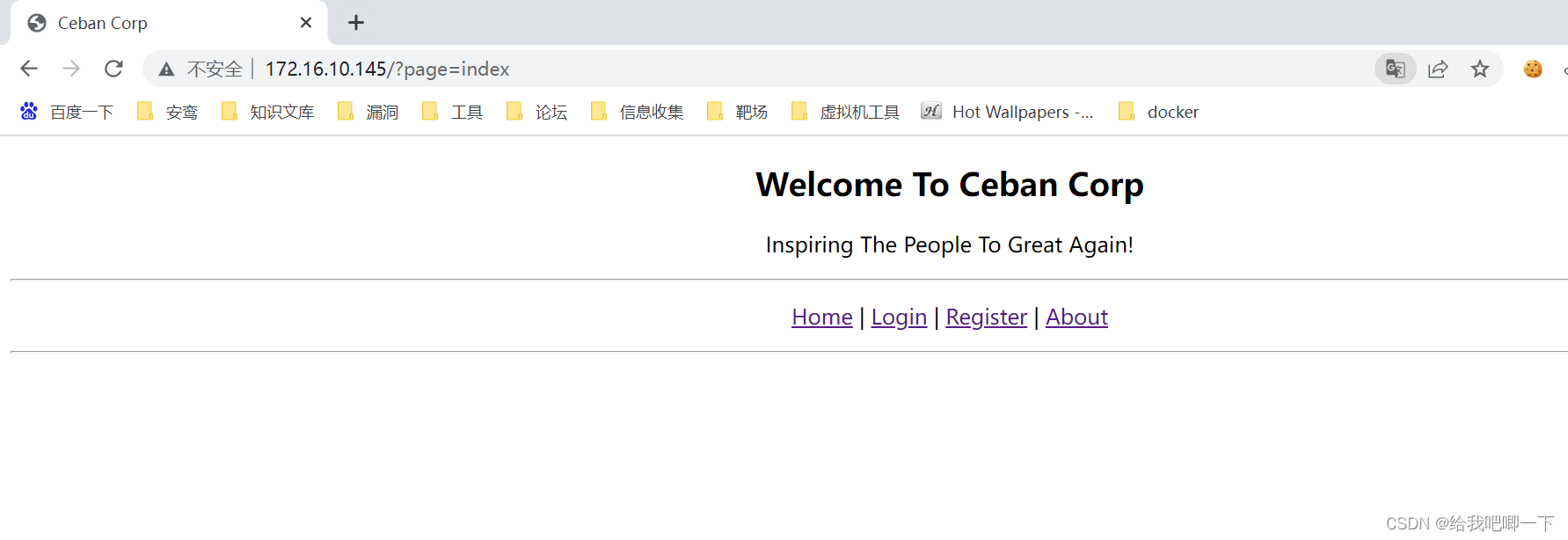Click the Welcome To Ceban Corp heading

[x=950, y=185]
